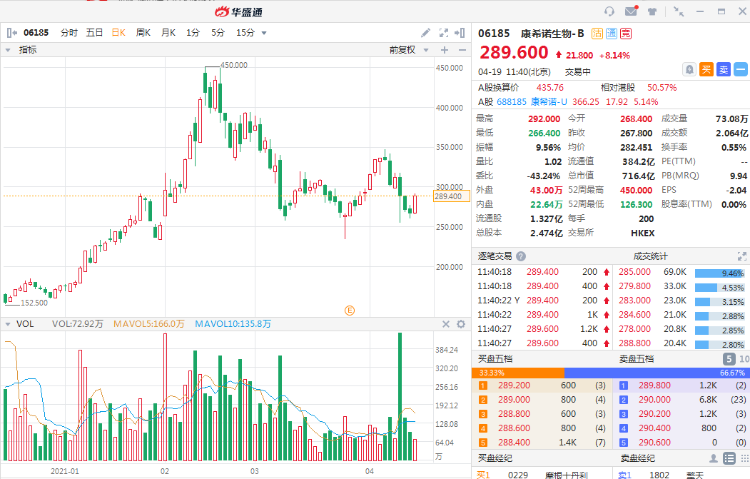Remove from watchlist minus button
This screenshot has height=479, width=750.
[x=740, y=69]
